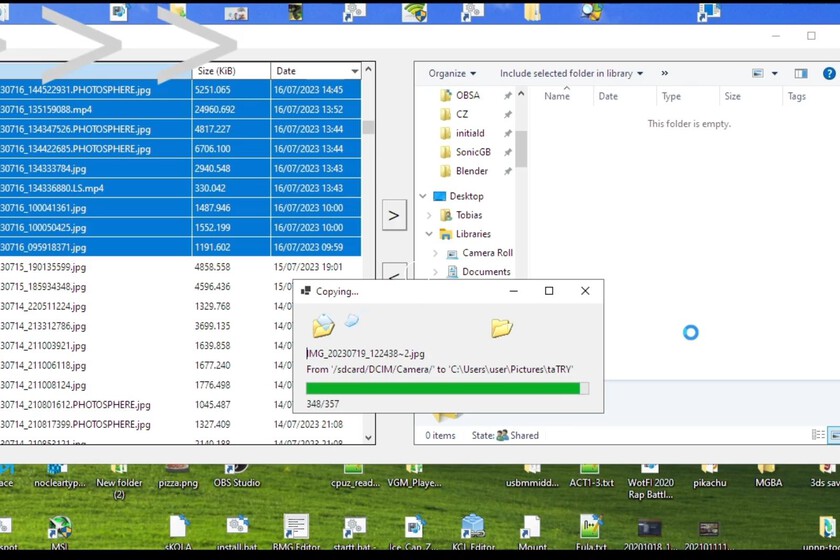Open install.bat desktop icon
Screen dimensions: 840x560
point(237,533)
